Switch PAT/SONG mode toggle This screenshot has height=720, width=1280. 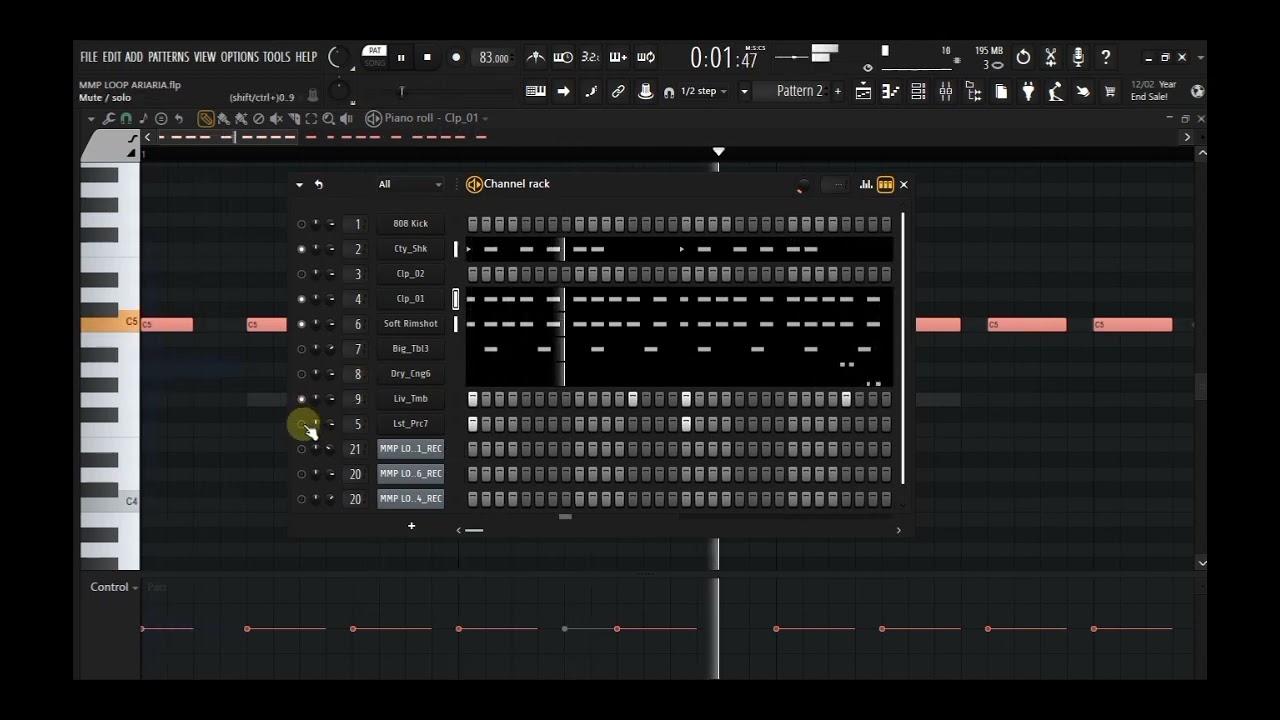pyautogui.click(x=375, y=56)
